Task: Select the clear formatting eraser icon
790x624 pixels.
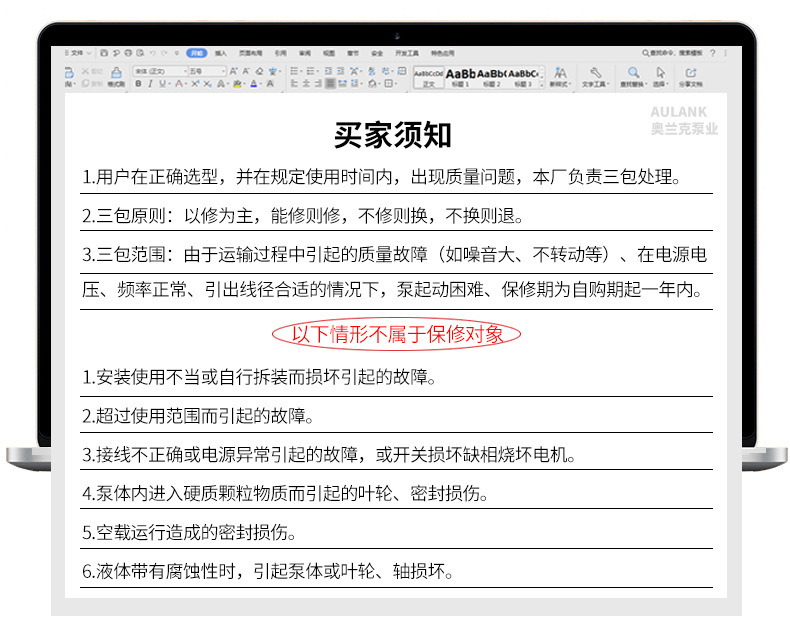Action: [x=259, y=72]
